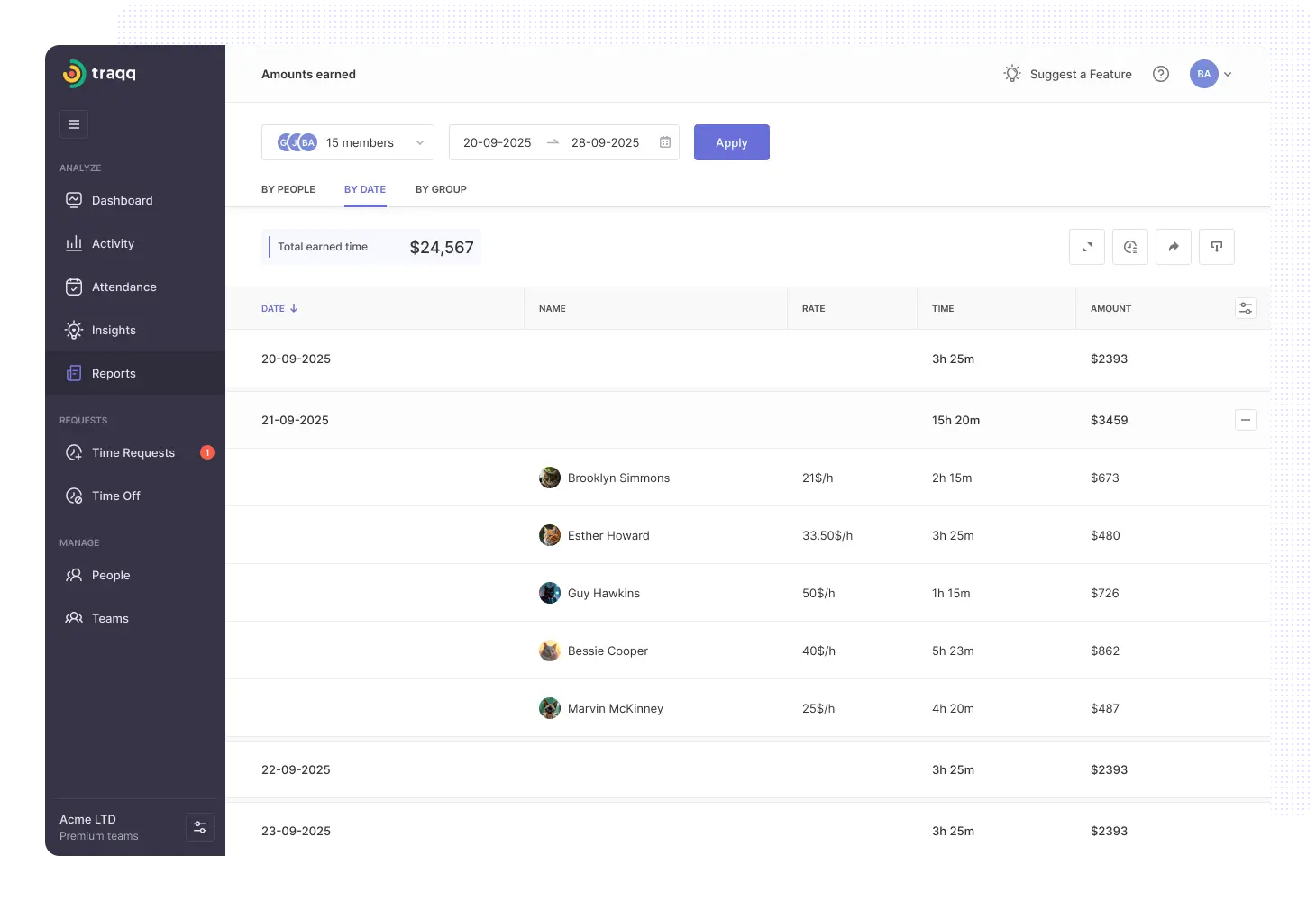Click the share arrow icon button
The width and height of the screenshot is (1316, 901).
1173,247
